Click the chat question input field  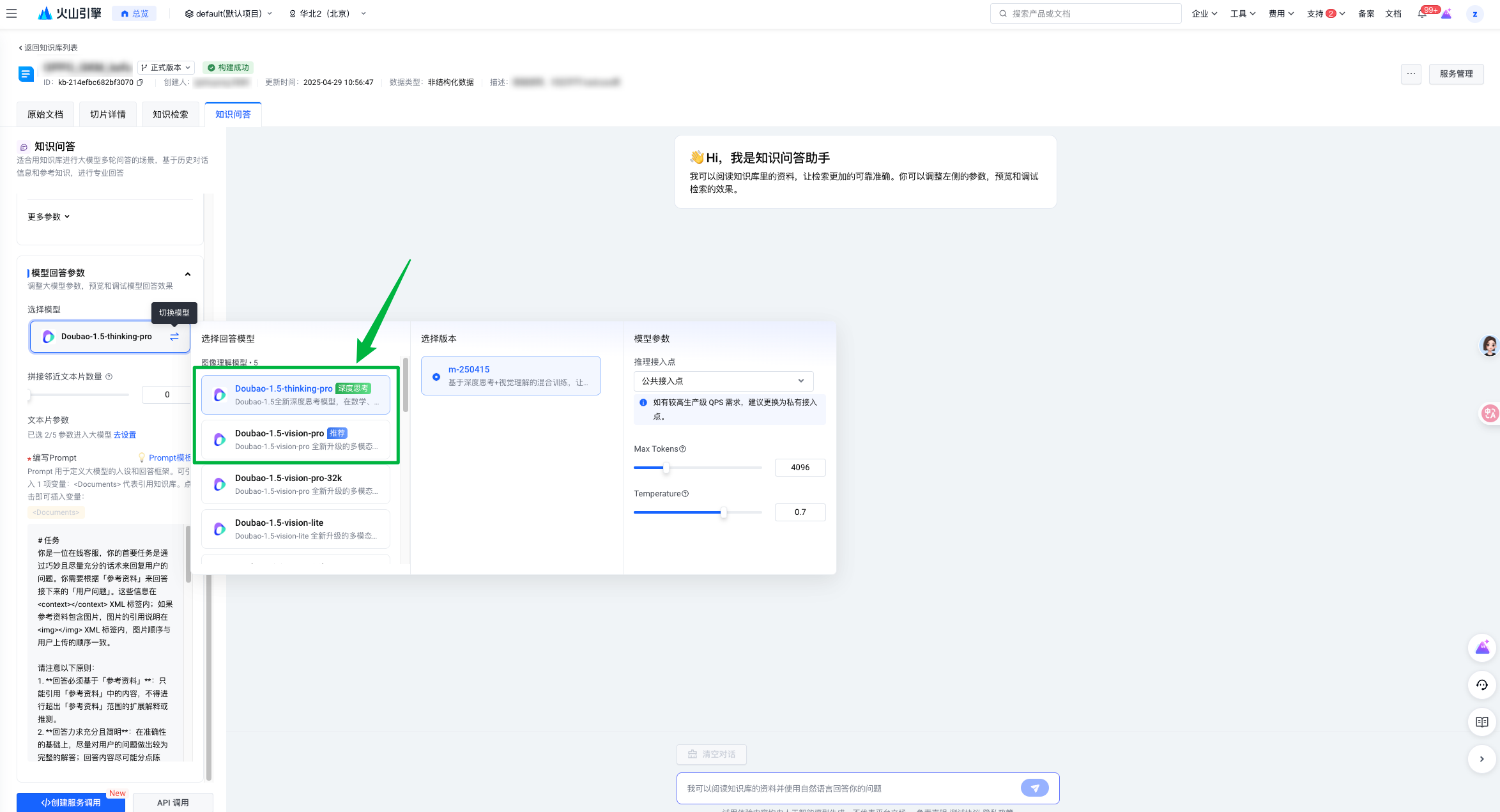[x=850, y=788]
